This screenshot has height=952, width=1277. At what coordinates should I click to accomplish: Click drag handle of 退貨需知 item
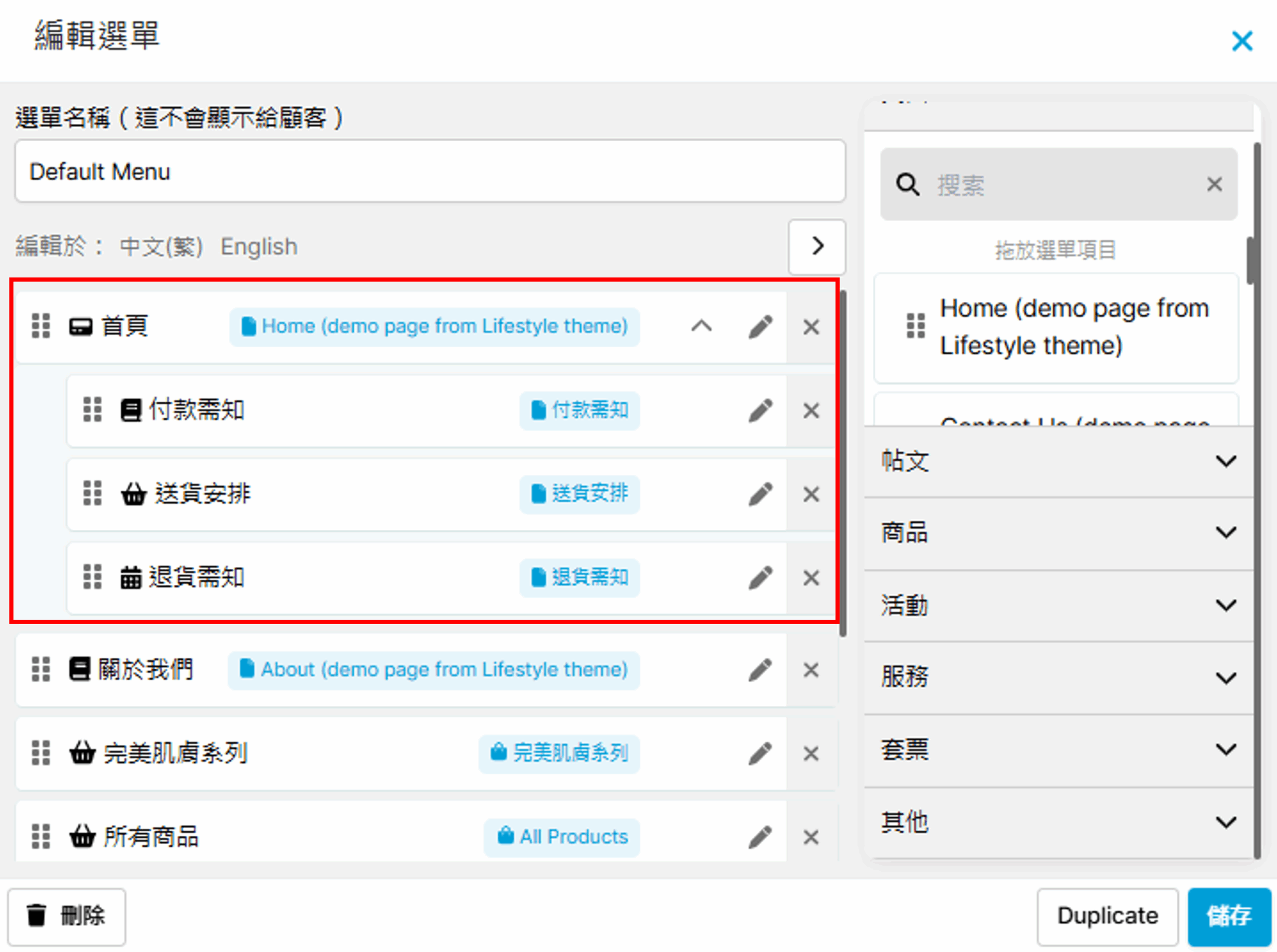click(x=92, y=577)
